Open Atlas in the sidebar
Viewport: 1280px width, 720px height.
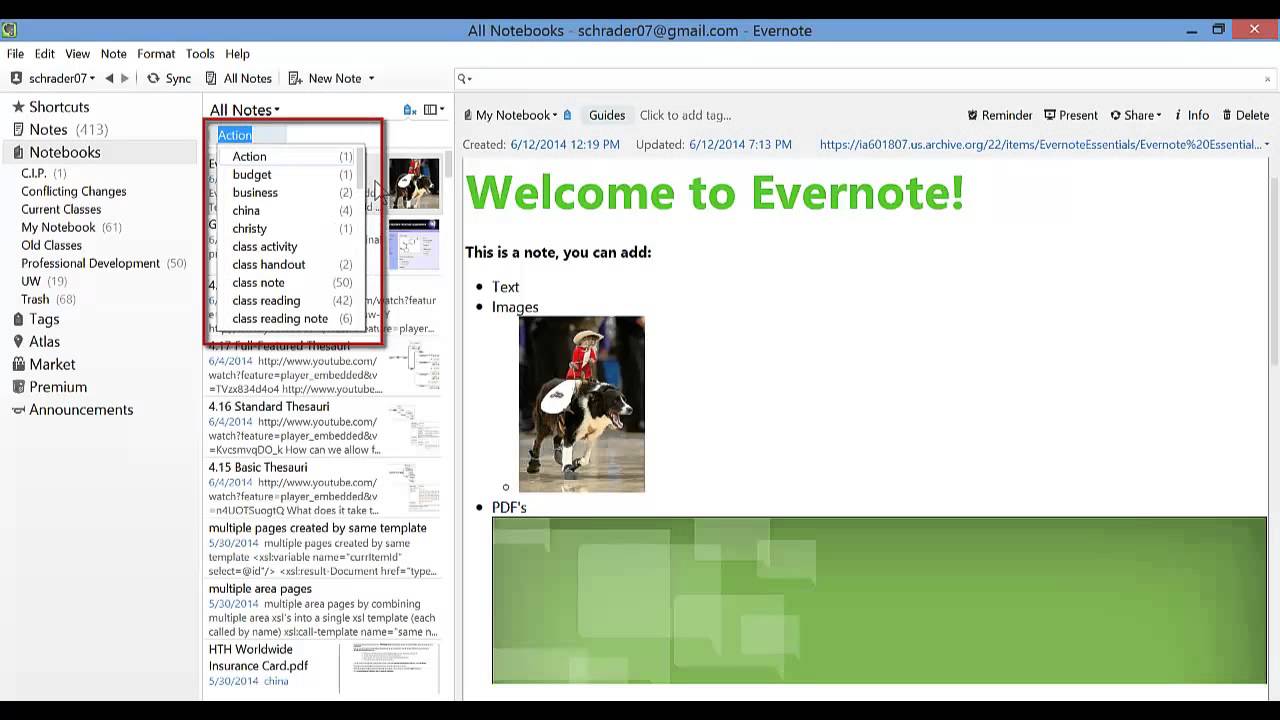pyautogui.click(x=36, y=342)
